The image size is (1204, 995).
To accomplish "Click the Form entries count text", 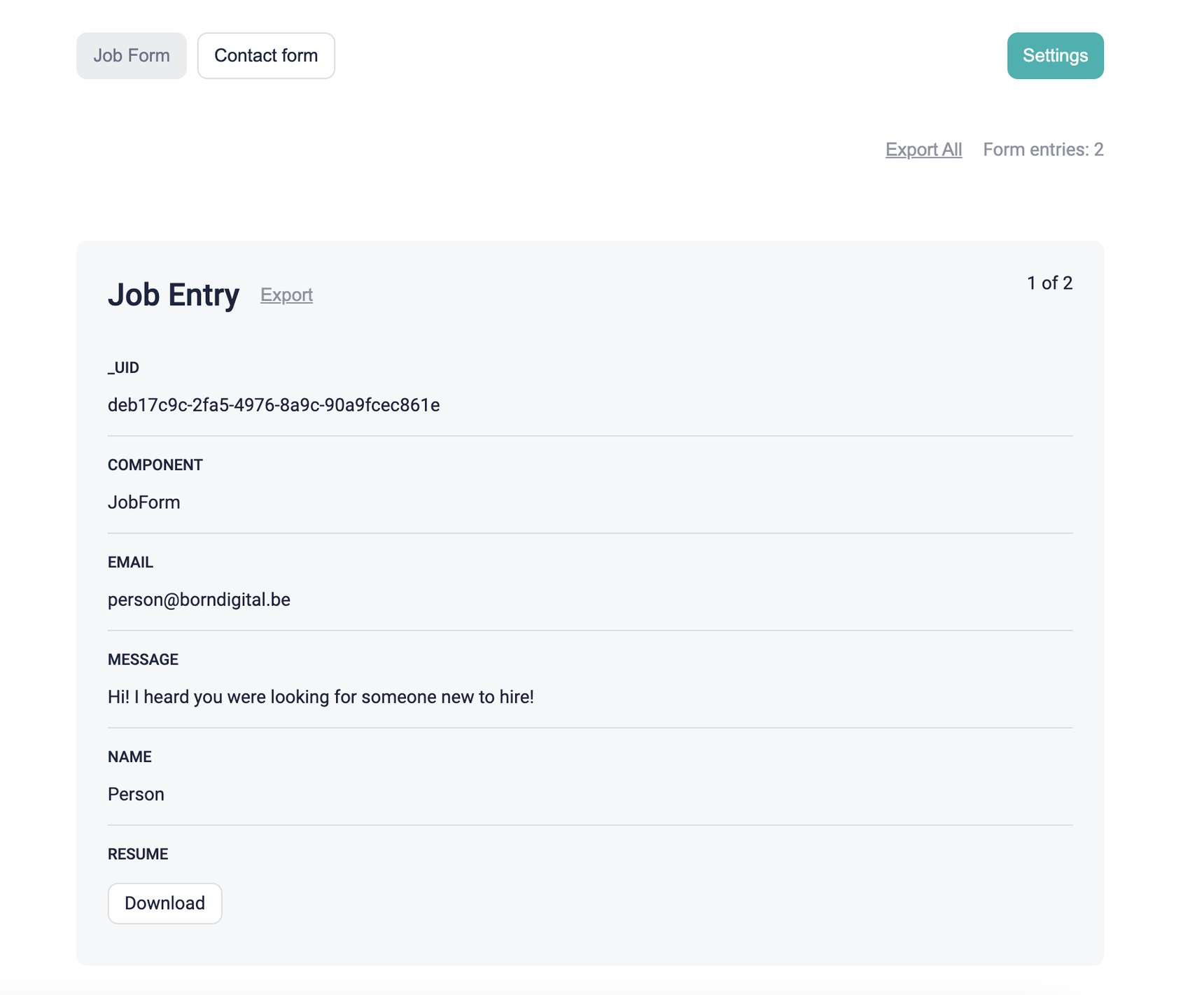I will click(x=1043, y=150).
